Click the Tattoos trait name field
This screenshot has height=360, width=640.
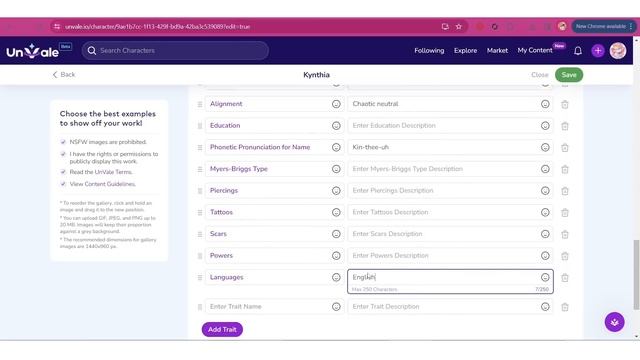[x=274, y=212]
